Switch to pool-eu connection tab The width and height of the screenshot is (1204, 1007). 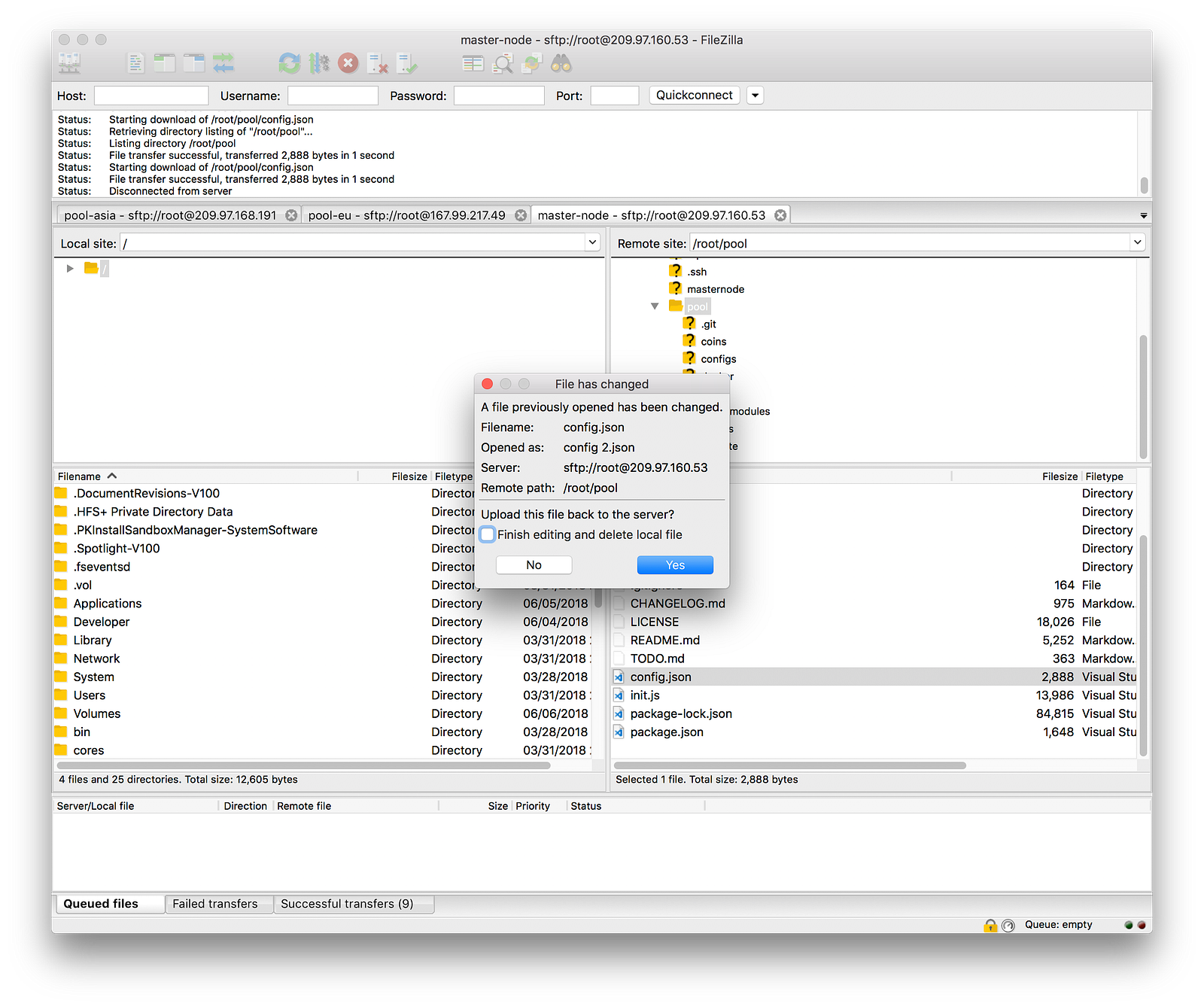[x=406, y=215]
